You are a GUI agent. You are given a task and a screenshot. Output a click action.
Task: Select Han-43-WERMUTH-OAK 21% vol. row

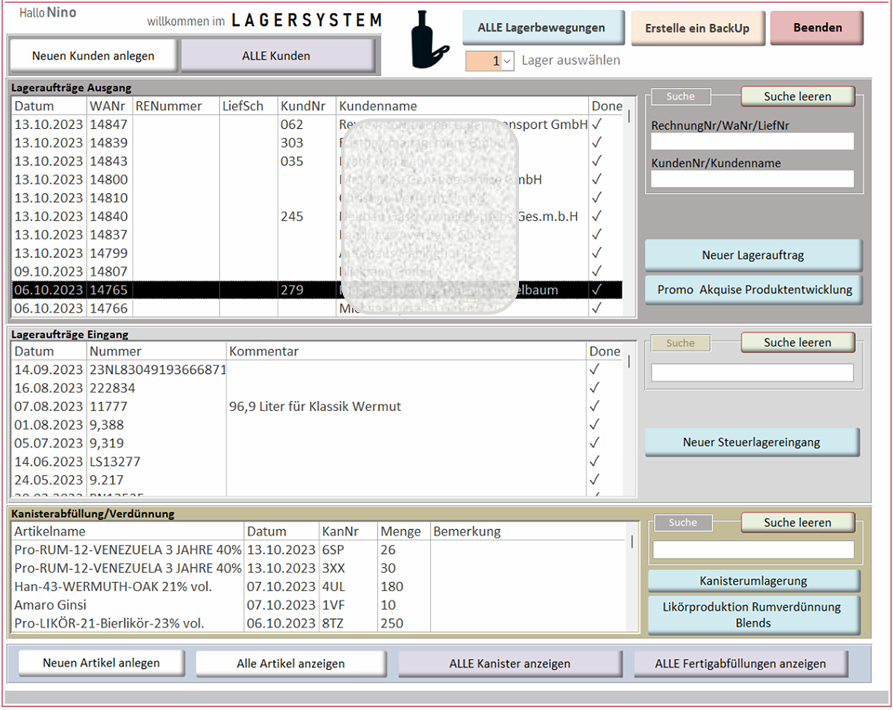pyautogui.click(x=319, y=586)
